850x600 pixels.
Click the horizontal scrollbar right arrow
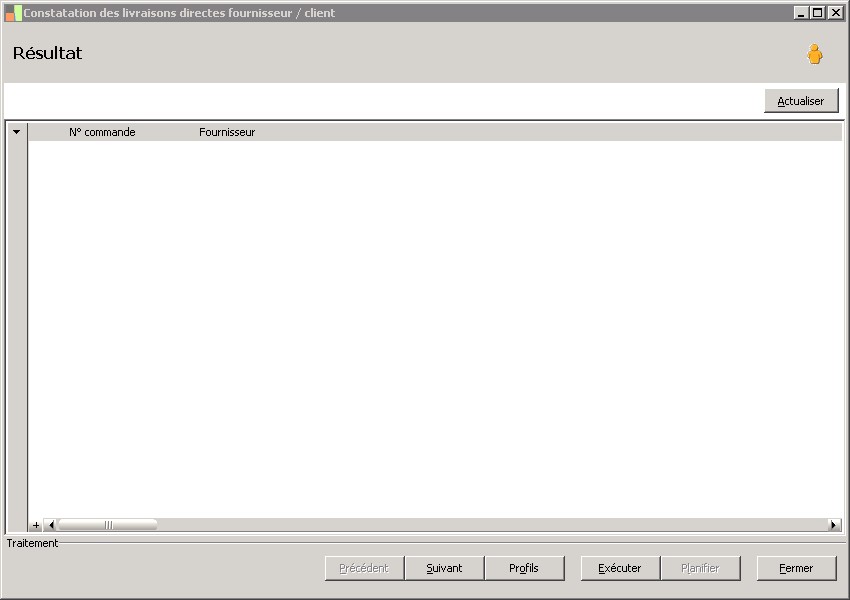[834, 525]
